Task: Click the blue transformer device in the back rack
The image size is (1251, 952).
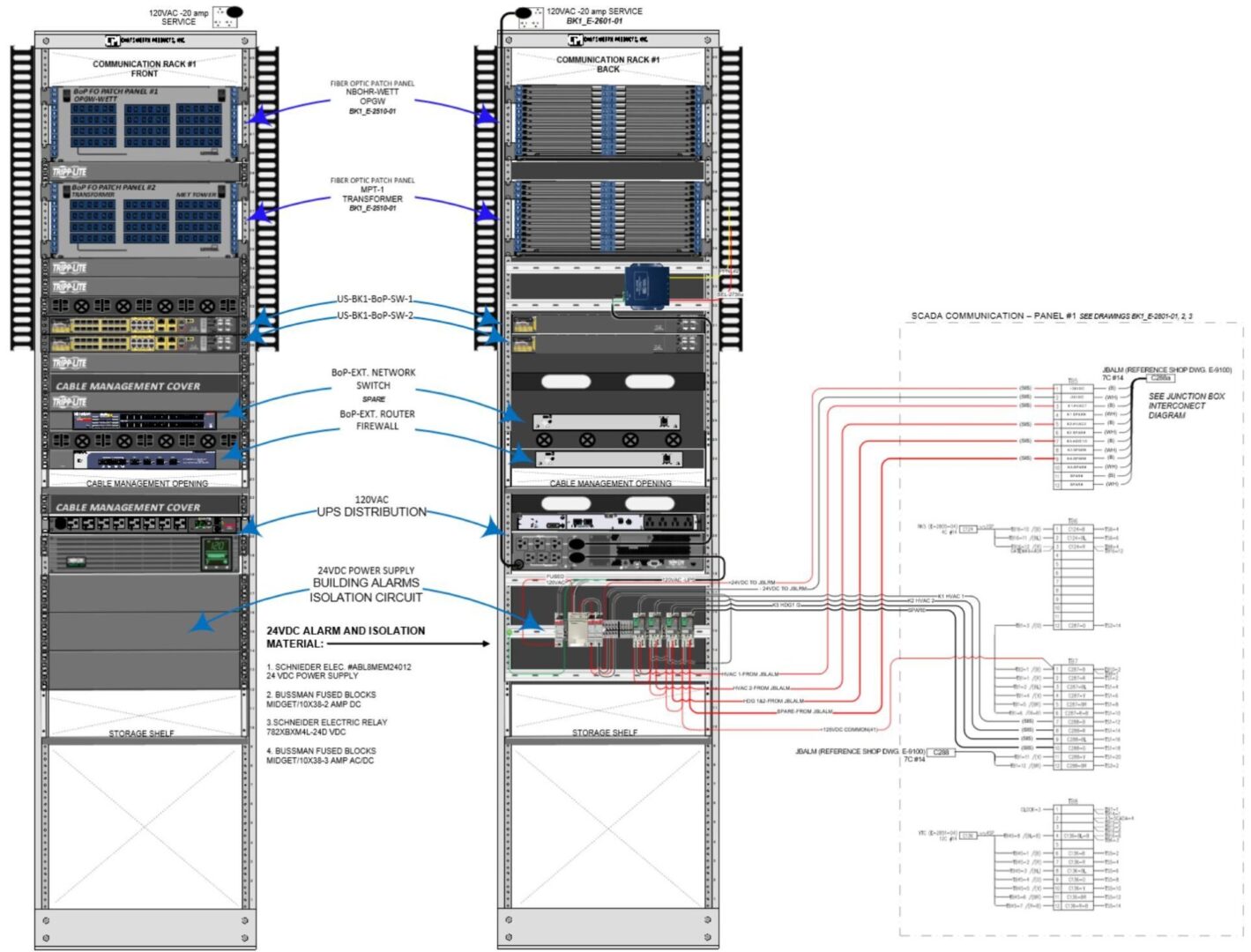Action: click(x=646, y=285)
